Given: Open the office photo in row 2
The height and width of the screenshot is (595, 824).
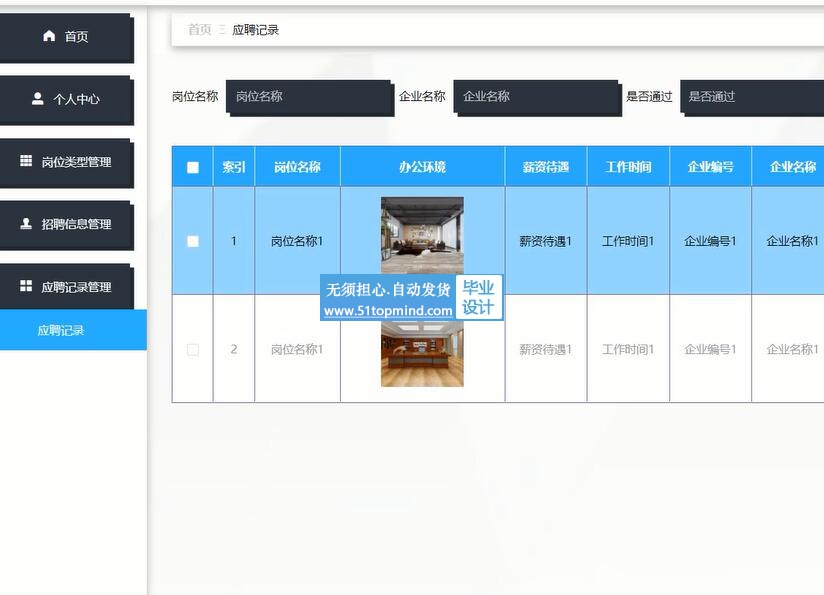Looking at the screenshot, I should pos(423,353).
